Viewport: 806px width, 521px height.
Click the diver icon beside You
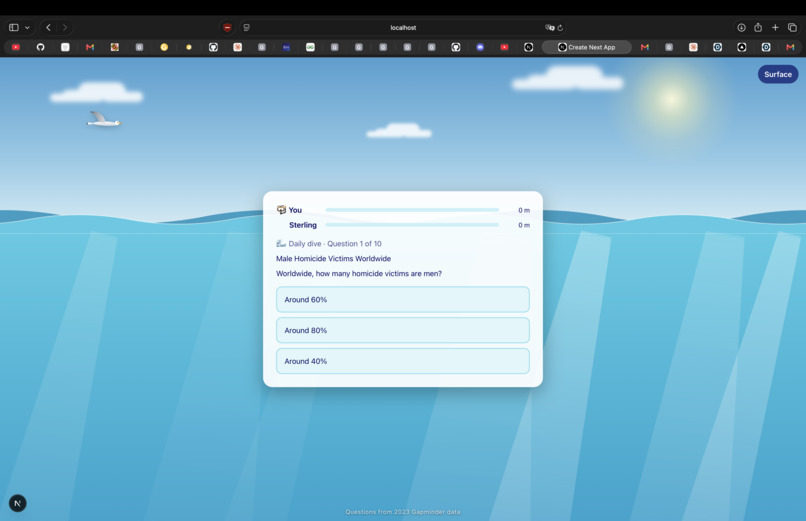[x=281, y=210]
